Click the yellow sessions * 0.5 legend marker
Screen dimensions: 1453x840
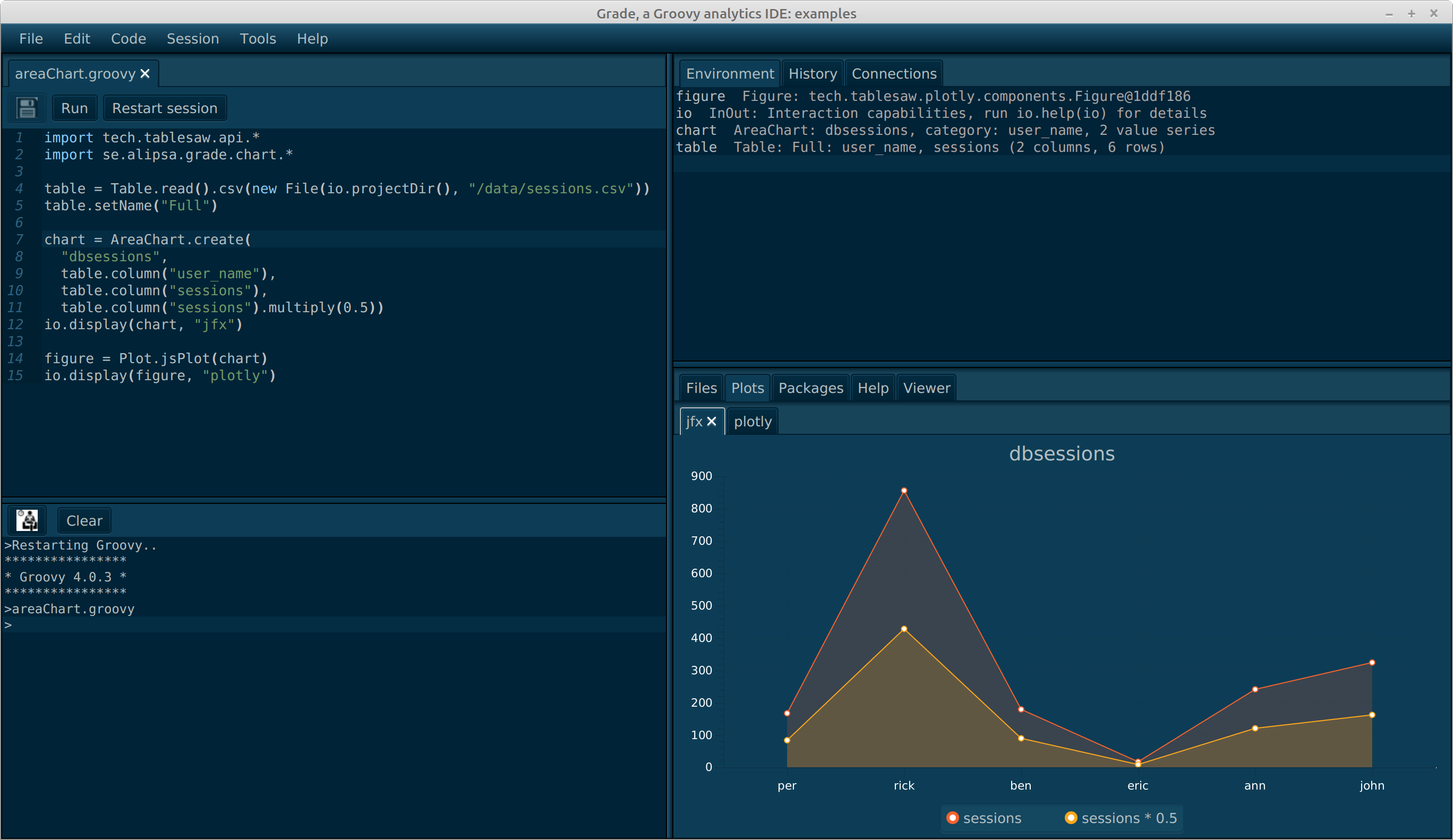1071,818
